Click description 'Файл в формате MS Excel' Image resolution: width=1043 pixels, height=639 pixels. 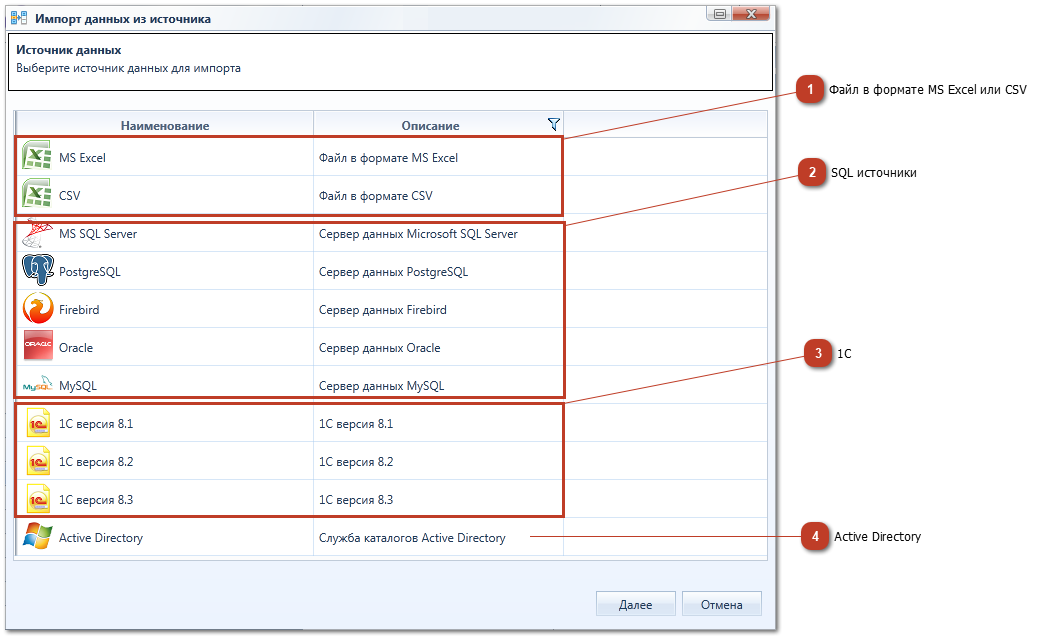pyautogui.click(x=388, y=158)
